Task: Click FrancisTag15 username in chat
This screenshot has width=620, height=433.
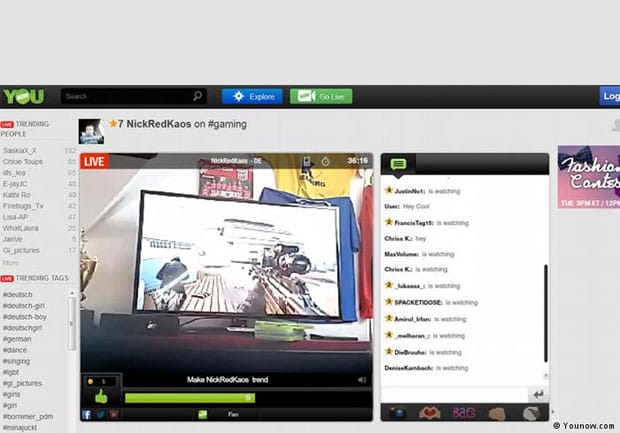Action: [x=414, y=223]
